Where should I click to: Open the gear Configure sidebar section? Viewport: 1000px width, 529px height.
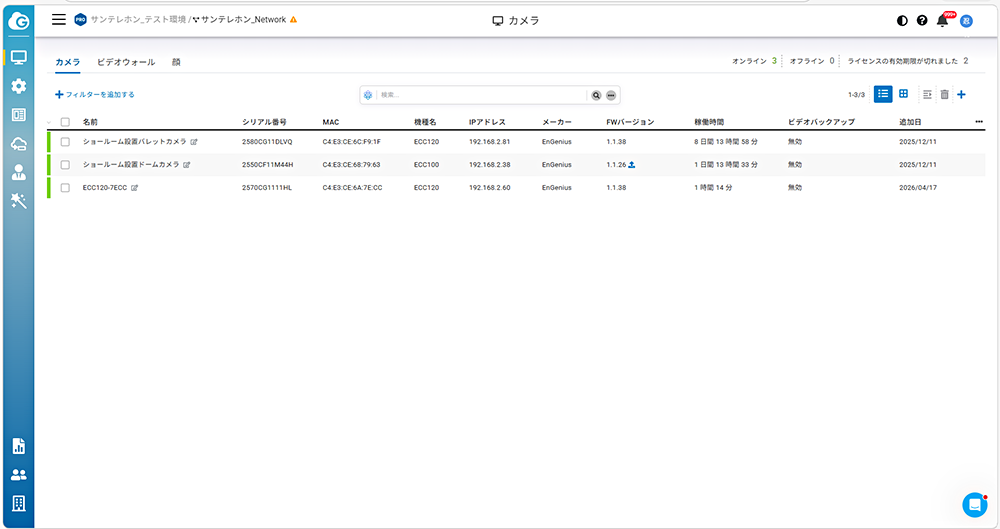18,86
